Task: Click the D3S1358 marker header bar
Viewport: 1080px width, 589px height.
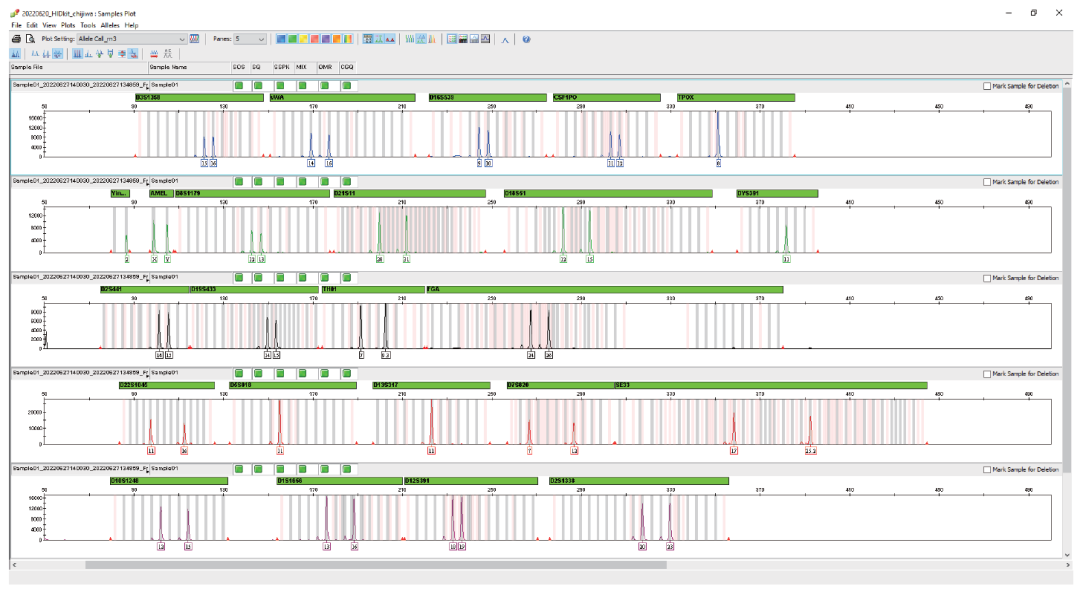Action: coord(199,97)
